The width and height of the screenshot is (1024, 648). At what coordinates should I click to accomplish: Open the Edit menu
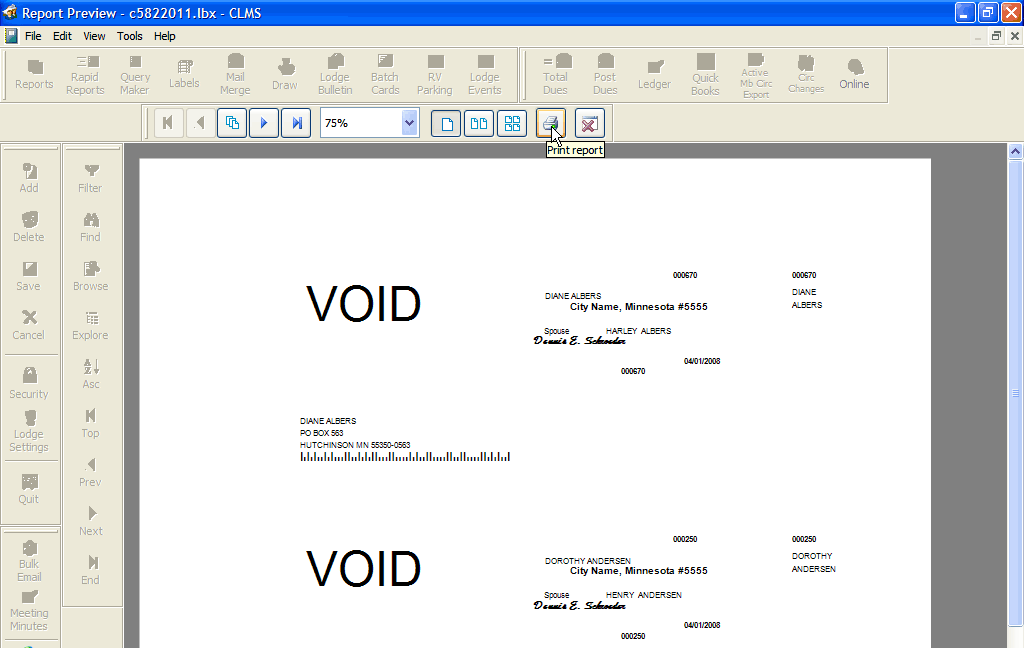click(63, 36)
